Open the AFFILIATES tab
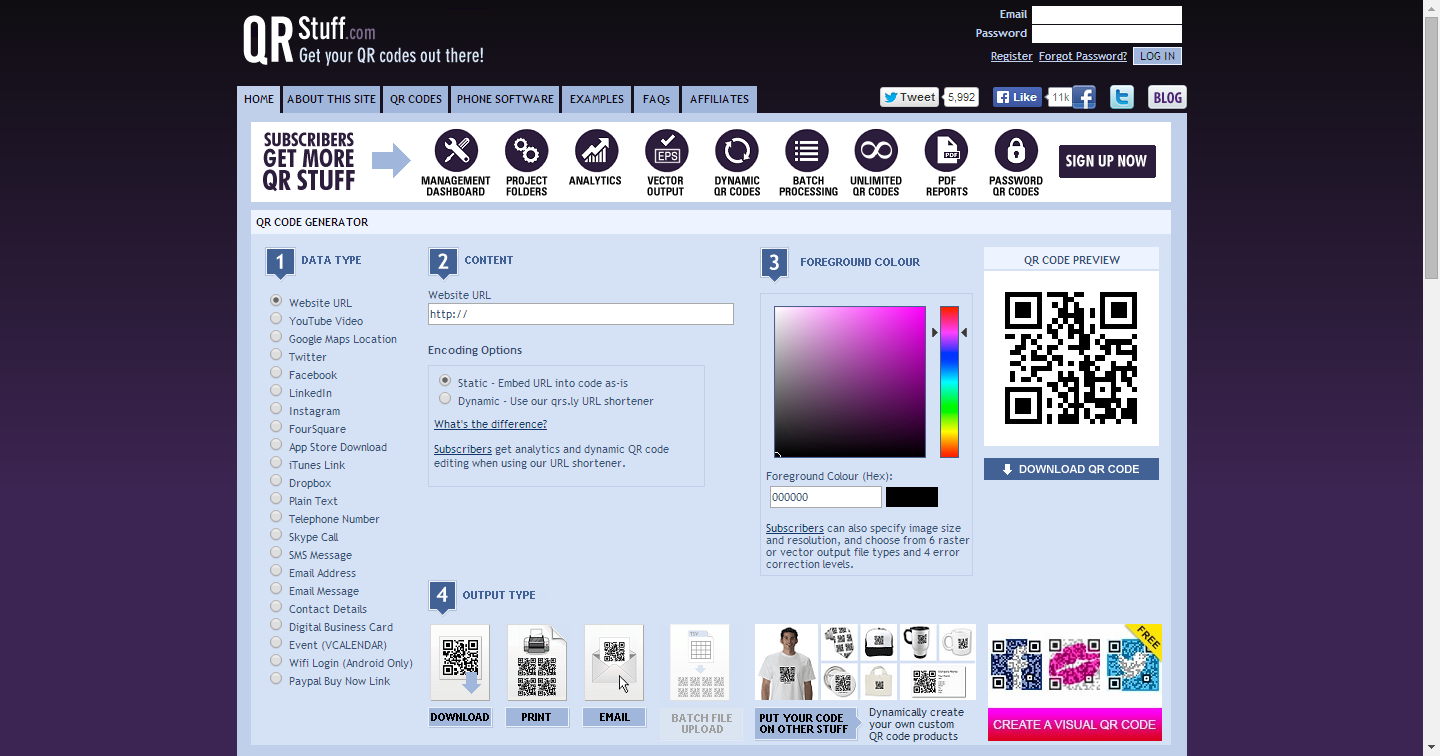This screenshot has width=1440, height=756. click(x=719, y=99)
